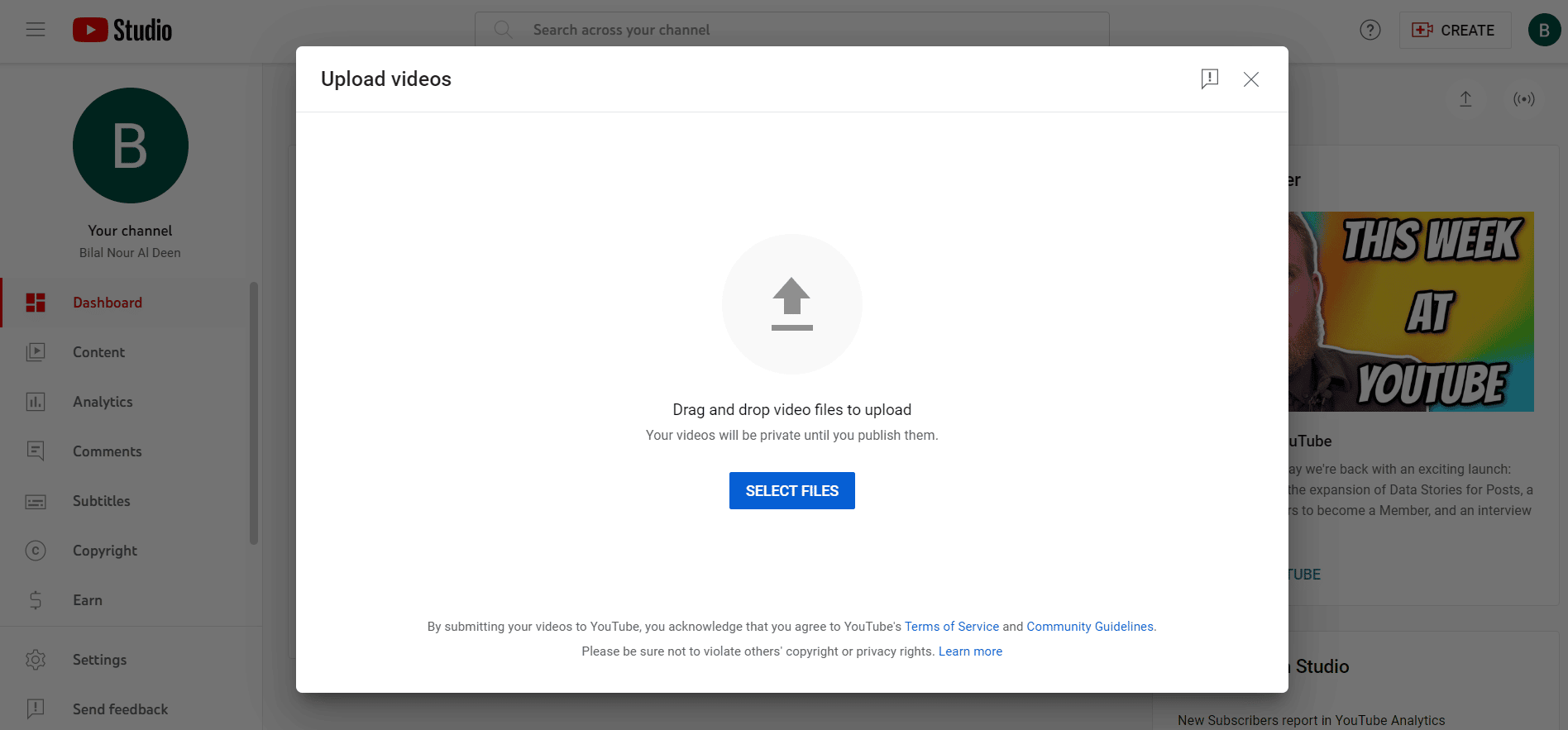The image size is (1568, 730).
Task: Open Comments in the sidebar
Action: 124,451
